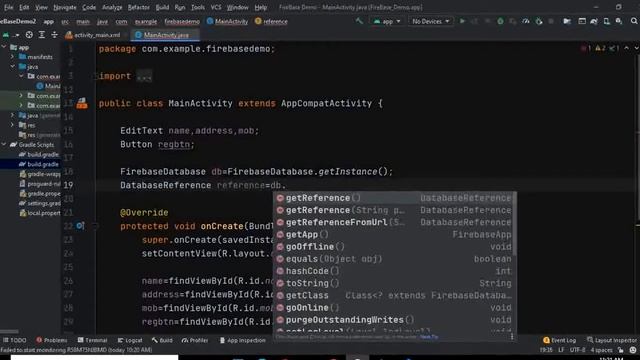
Task: Select local.properties in Gradle Scripts
Action: (x=40, y=213)
